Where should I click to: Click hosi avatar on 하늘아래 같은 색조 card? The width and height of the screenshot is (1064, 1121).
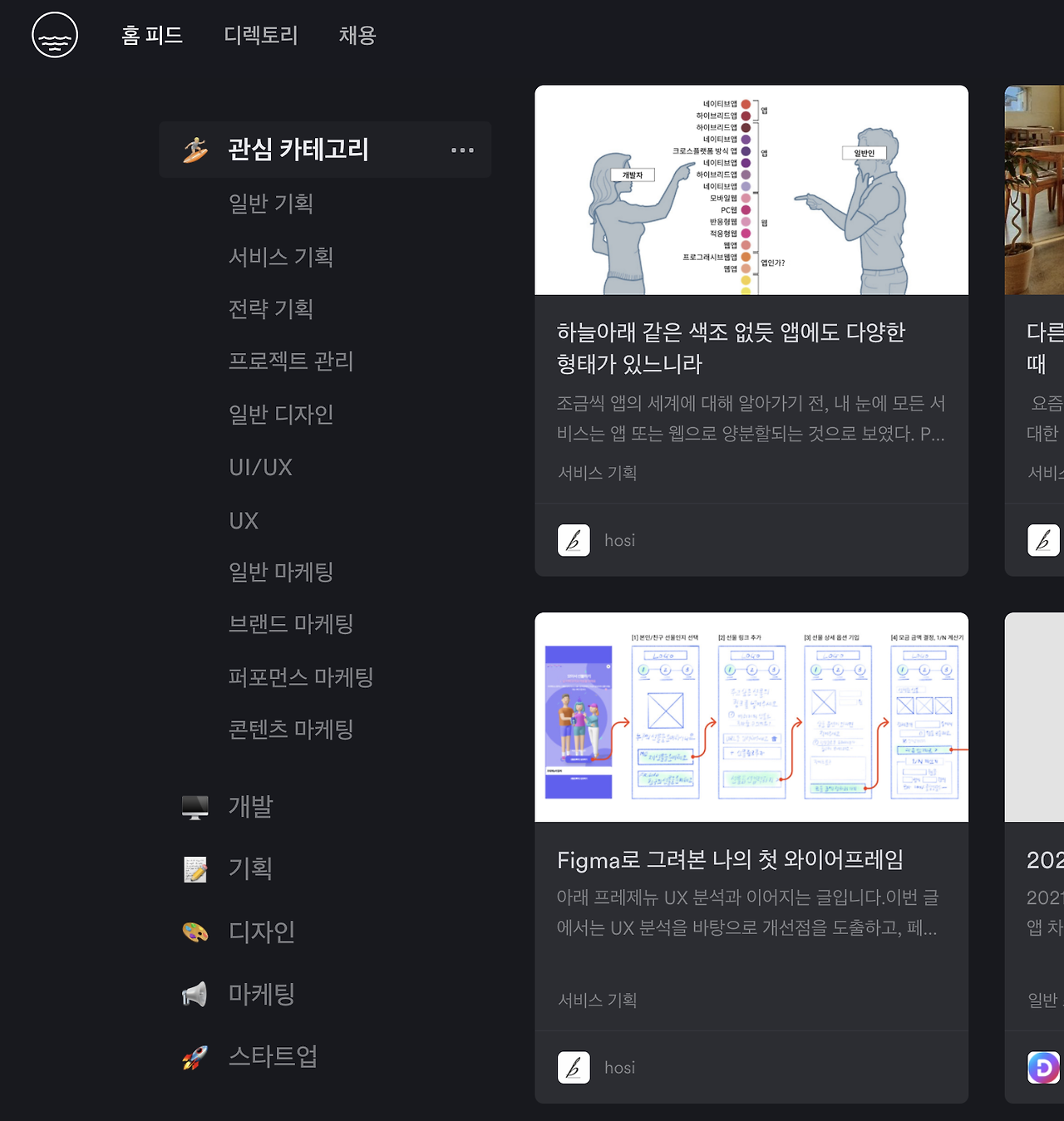(x=574, y=540)
